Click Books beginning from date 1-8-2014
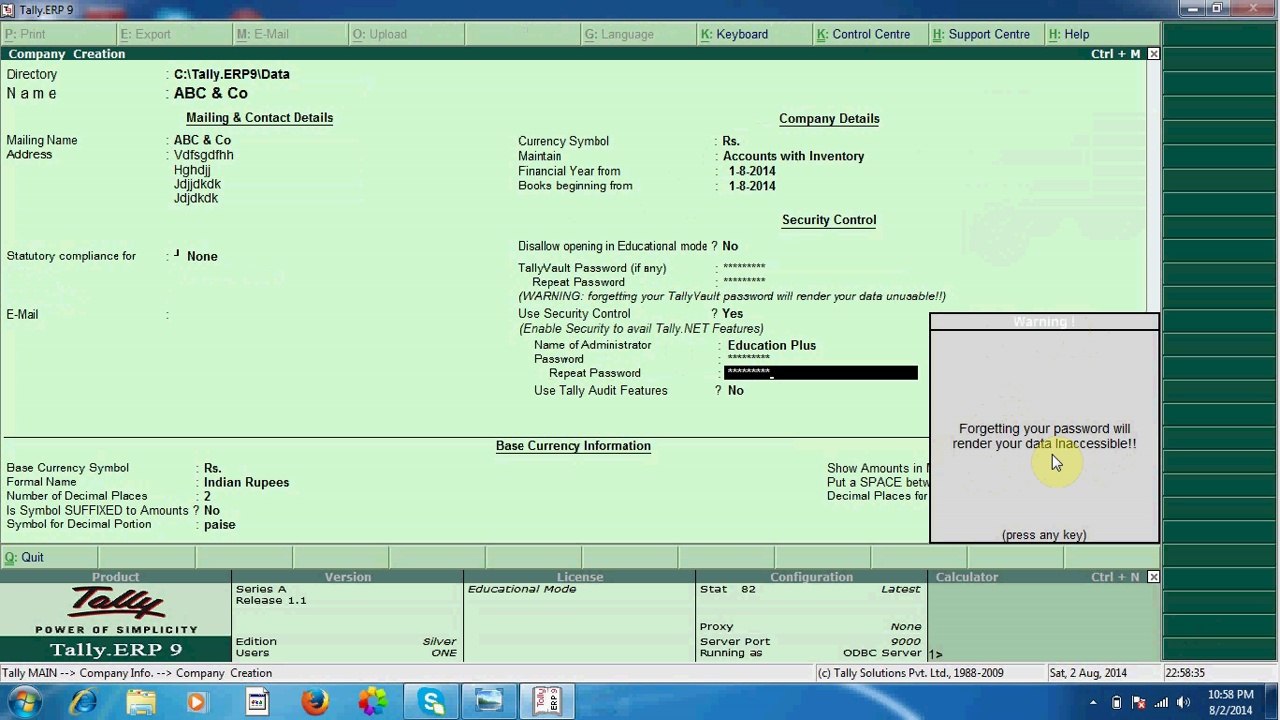 [752, 186]
